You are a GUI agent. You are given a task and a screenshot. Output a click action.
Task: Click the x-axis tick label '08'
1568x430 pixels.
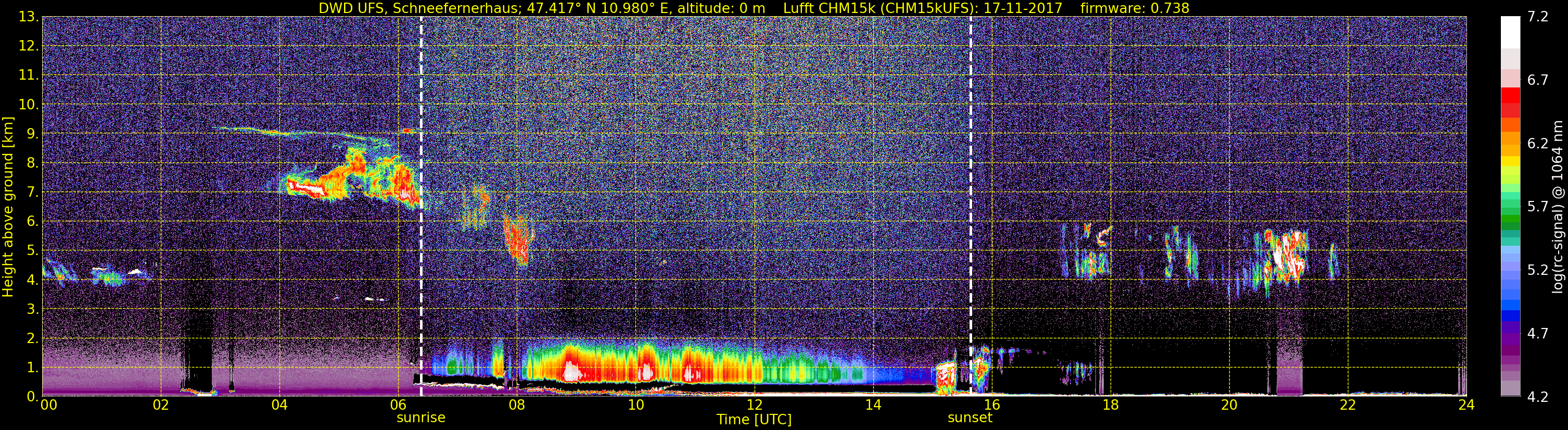(517, 406)
